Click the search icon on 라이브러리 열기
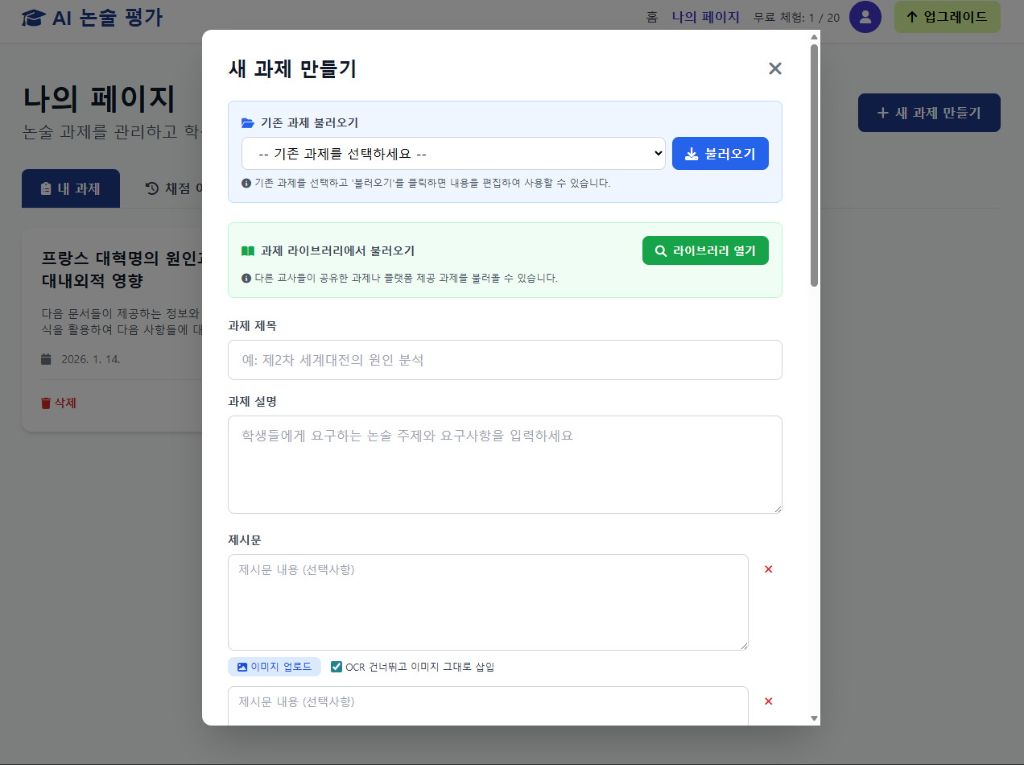The height and width of the screenshot is (765, 1024). pyautogui.click(x=661, y=250)
